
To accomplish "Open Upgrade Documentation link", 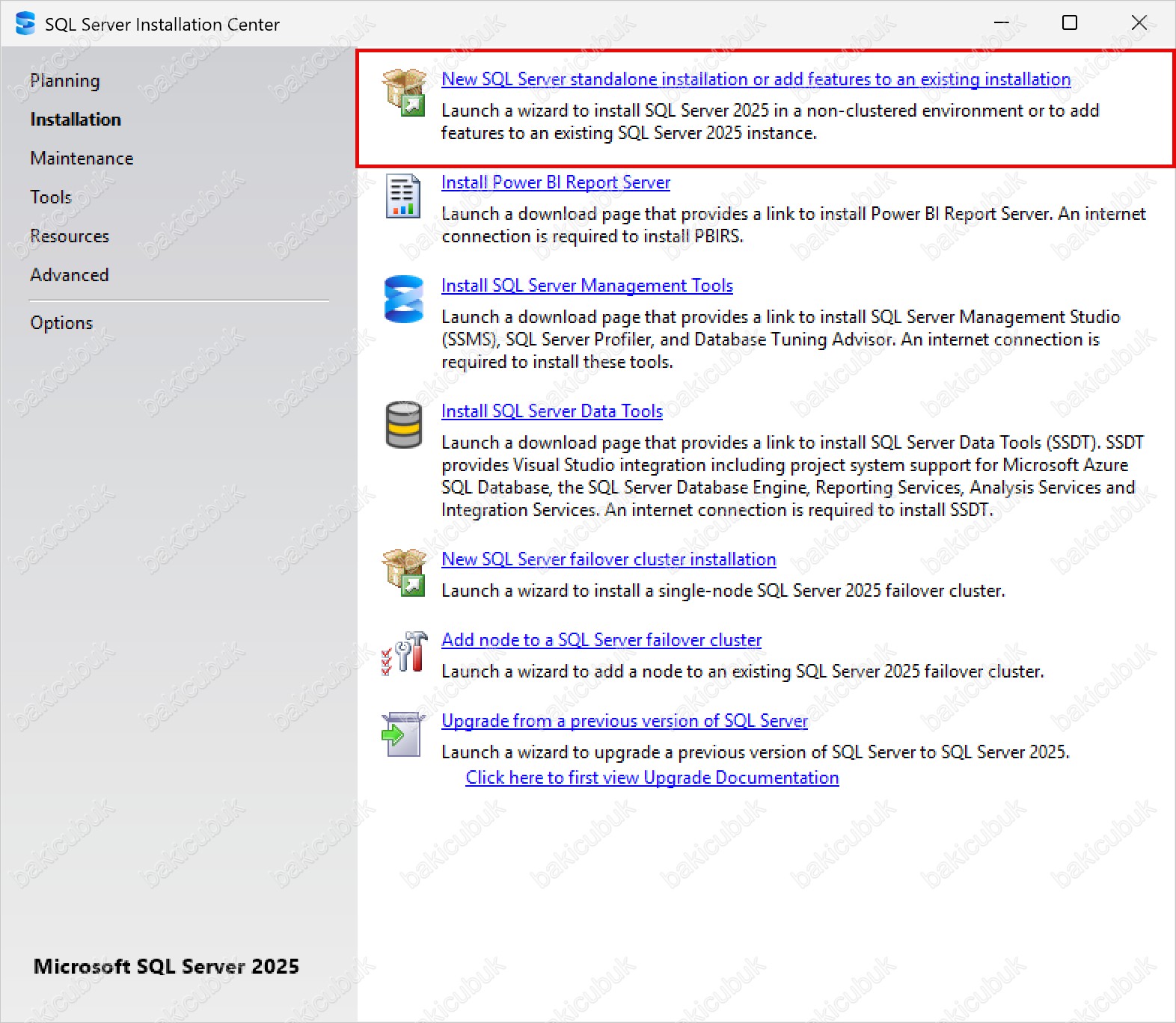I will tap(652, 778).
